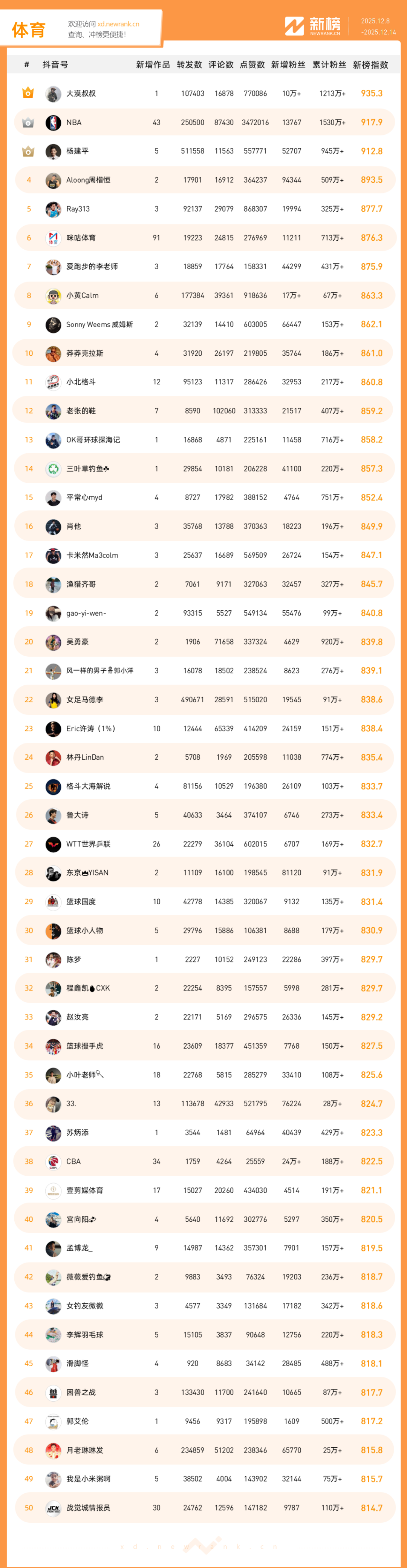Click the gold crown badge for rank one

pos(28,93)
